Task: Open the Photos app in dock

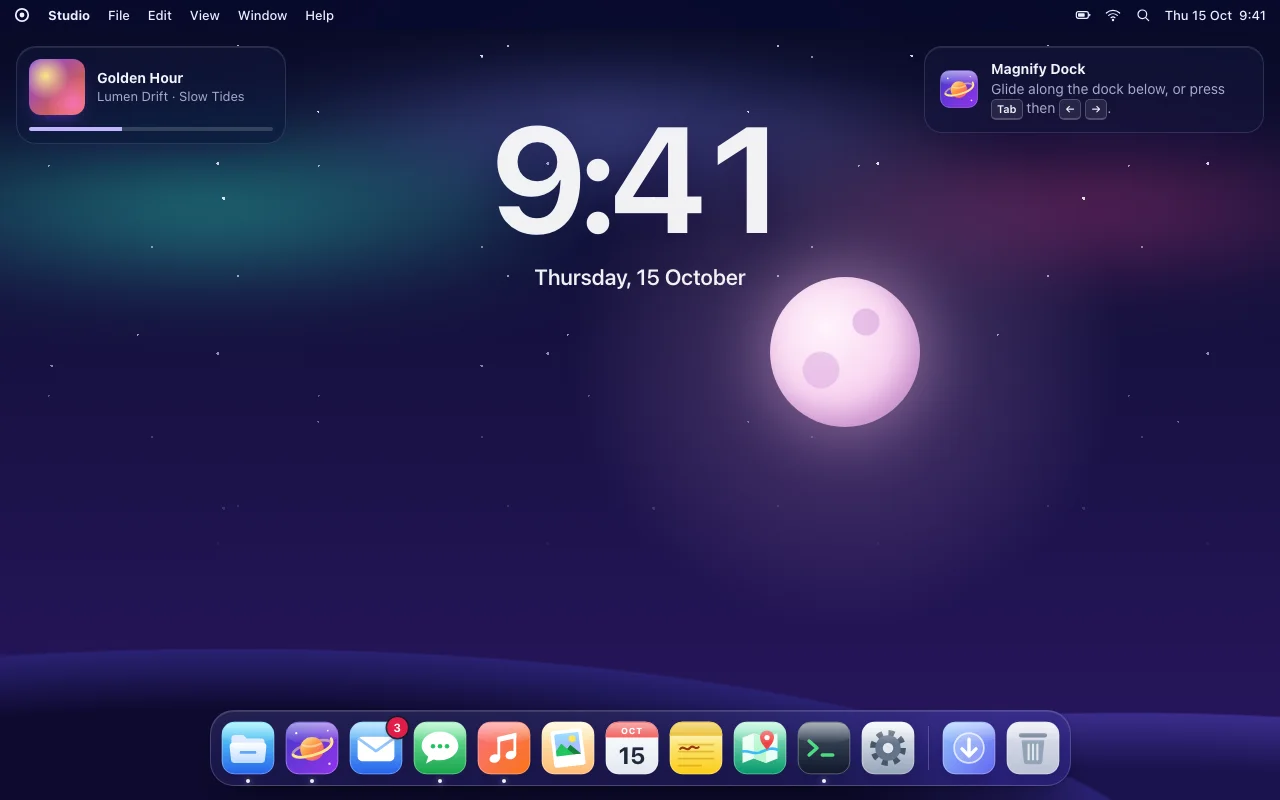Action: [568, 748]
